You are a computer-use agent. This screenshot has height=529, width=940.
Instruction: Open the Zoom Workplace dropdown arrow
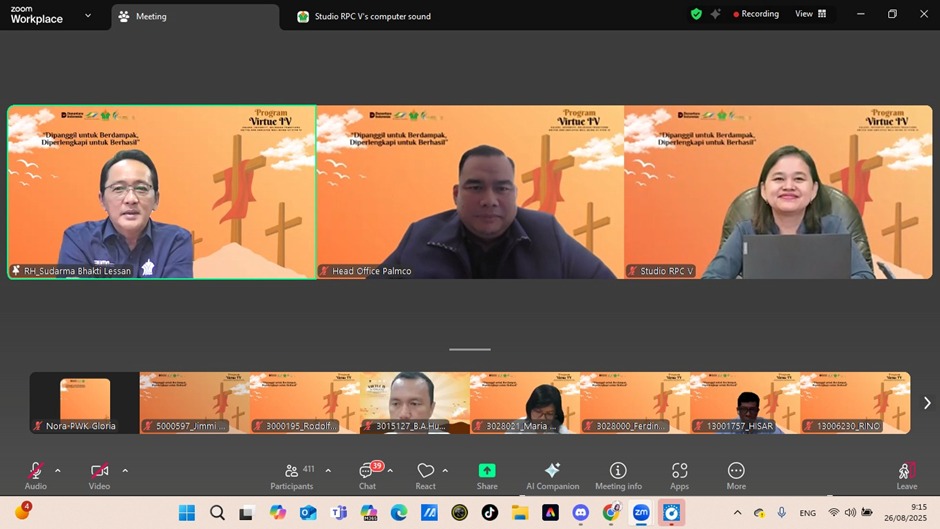(88, 15)
